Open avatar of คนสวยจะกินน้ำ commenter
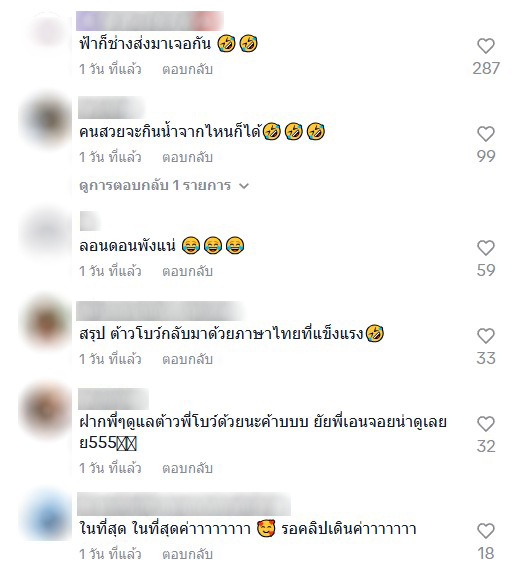526x576 pixels. (x=46, y=120)
